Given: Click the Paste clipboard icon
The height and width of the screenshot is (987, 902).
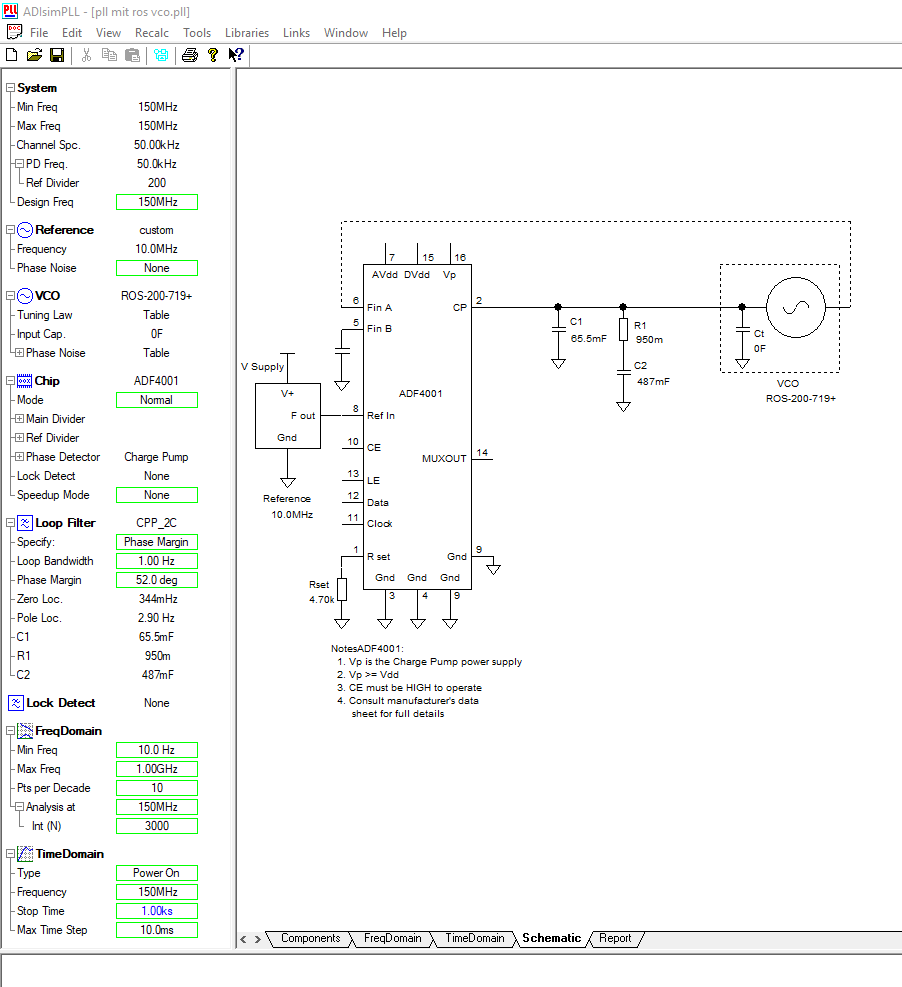Looking at the screenshot, I should pyautogui.click(x=132, y=55).
